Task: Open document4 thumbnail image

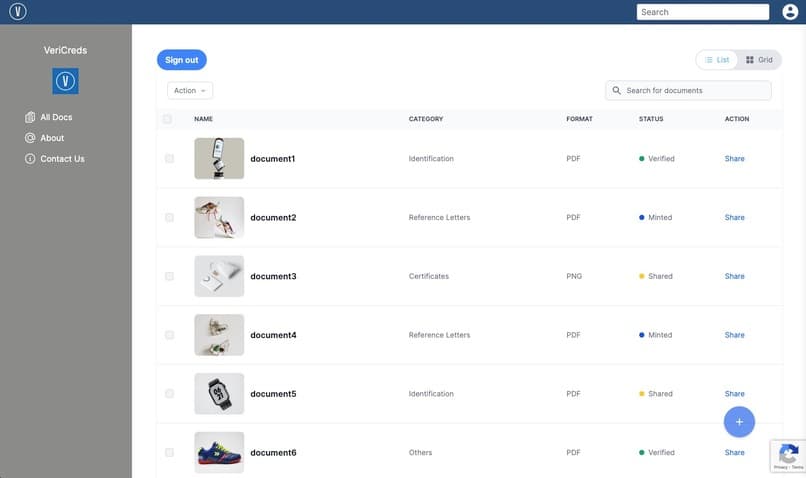Action: [x=219, y=335]
